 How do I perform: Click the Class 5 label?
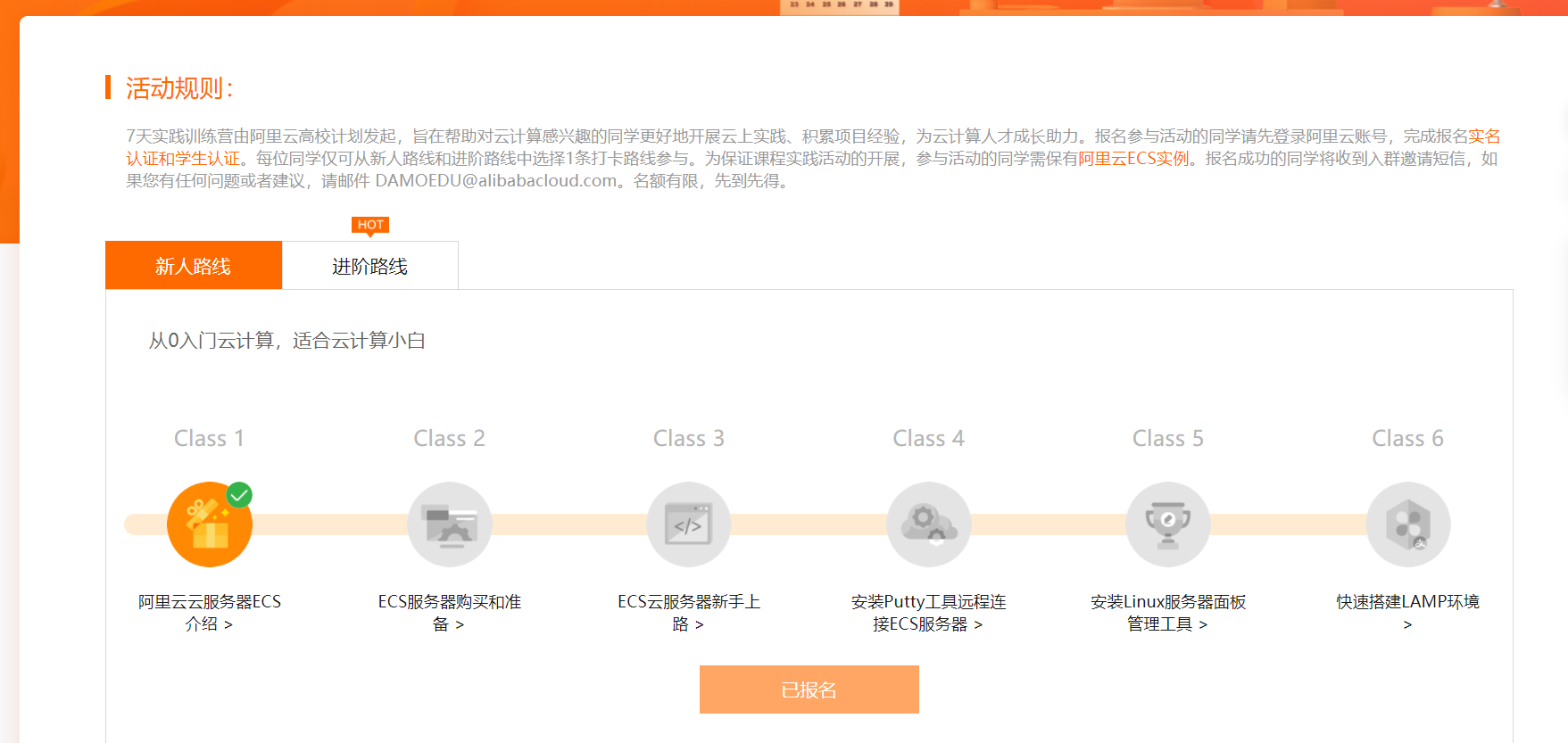pyautogui.click(x=1168, y=438)
